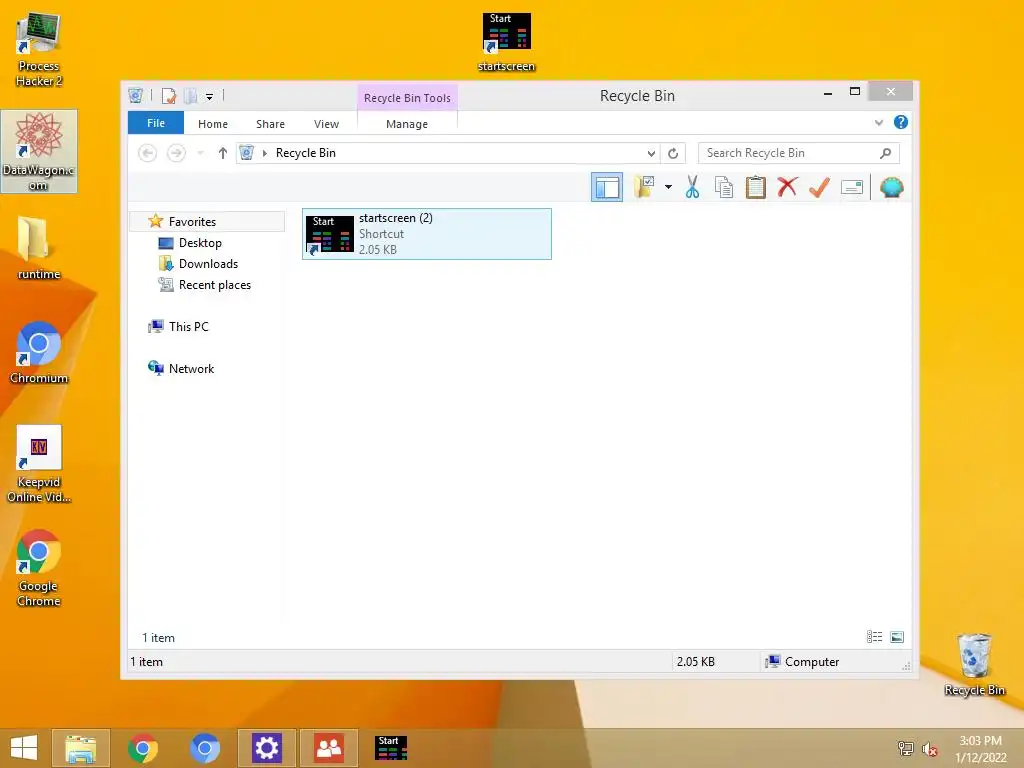Switch to the Home ribbon tab
The height and width of the screenshot is (768, 1024).
[213, 124]
